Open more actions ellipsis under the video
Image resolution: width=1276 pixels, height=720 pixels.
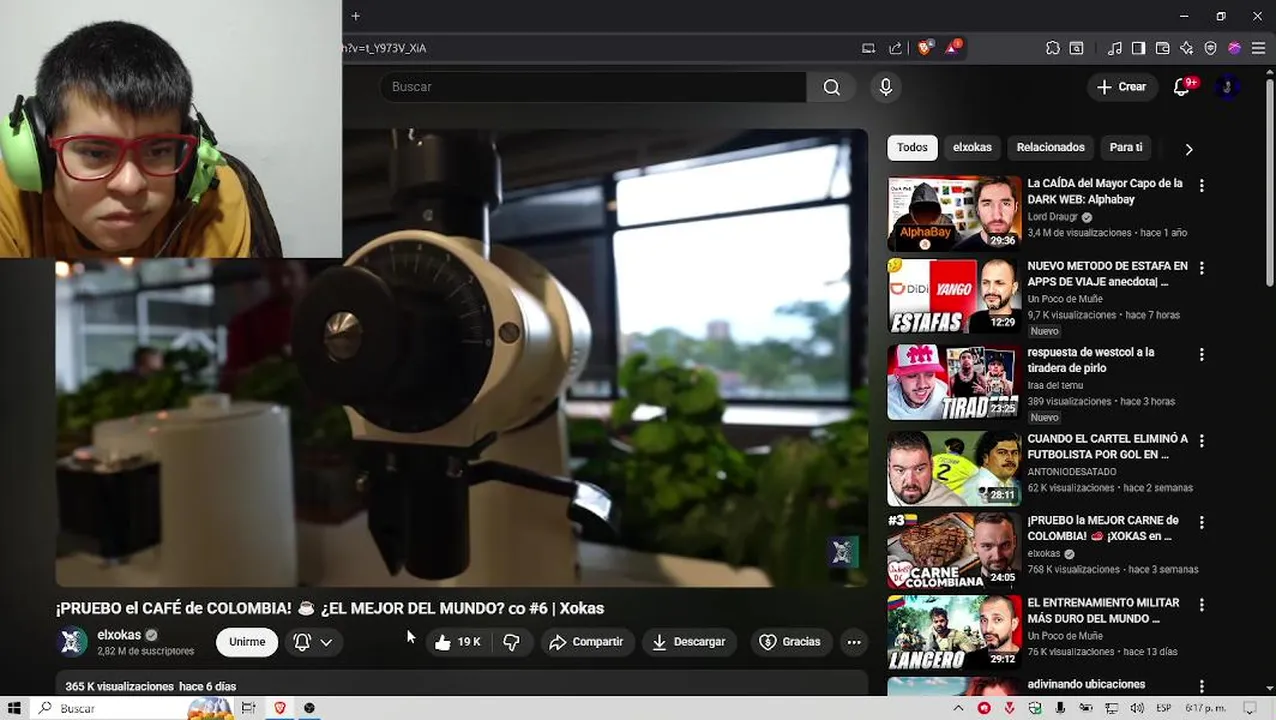[854, 642]
